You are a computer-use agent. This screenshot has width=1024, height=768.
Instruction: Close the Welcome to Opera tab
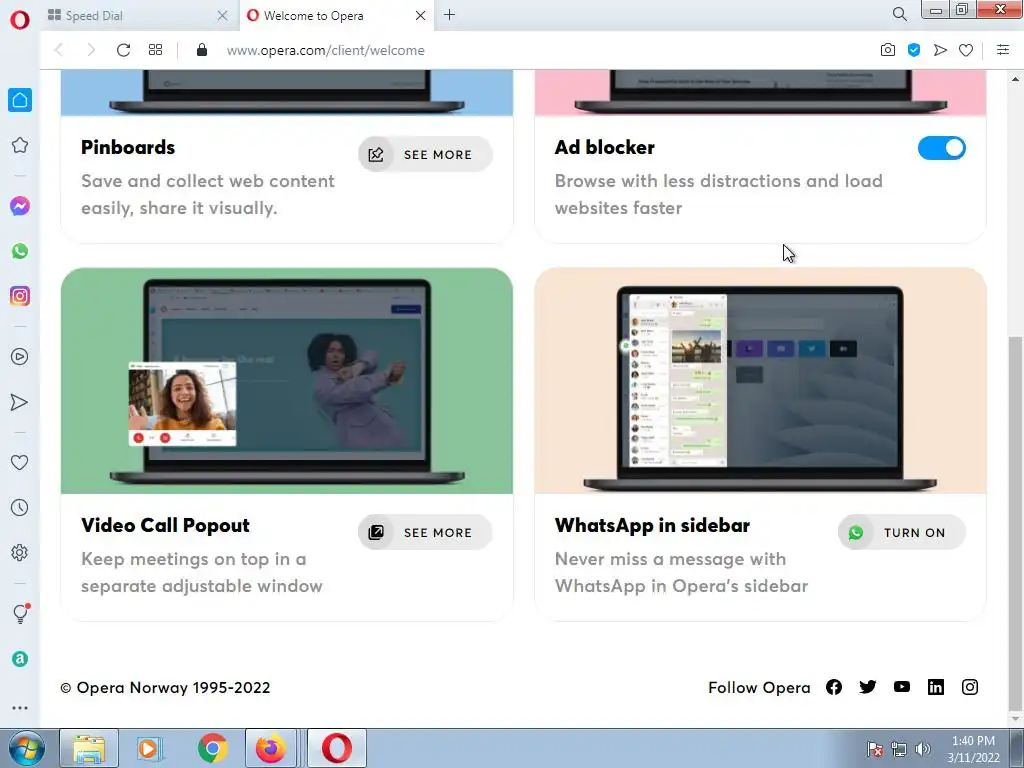[x=421, y=16]
